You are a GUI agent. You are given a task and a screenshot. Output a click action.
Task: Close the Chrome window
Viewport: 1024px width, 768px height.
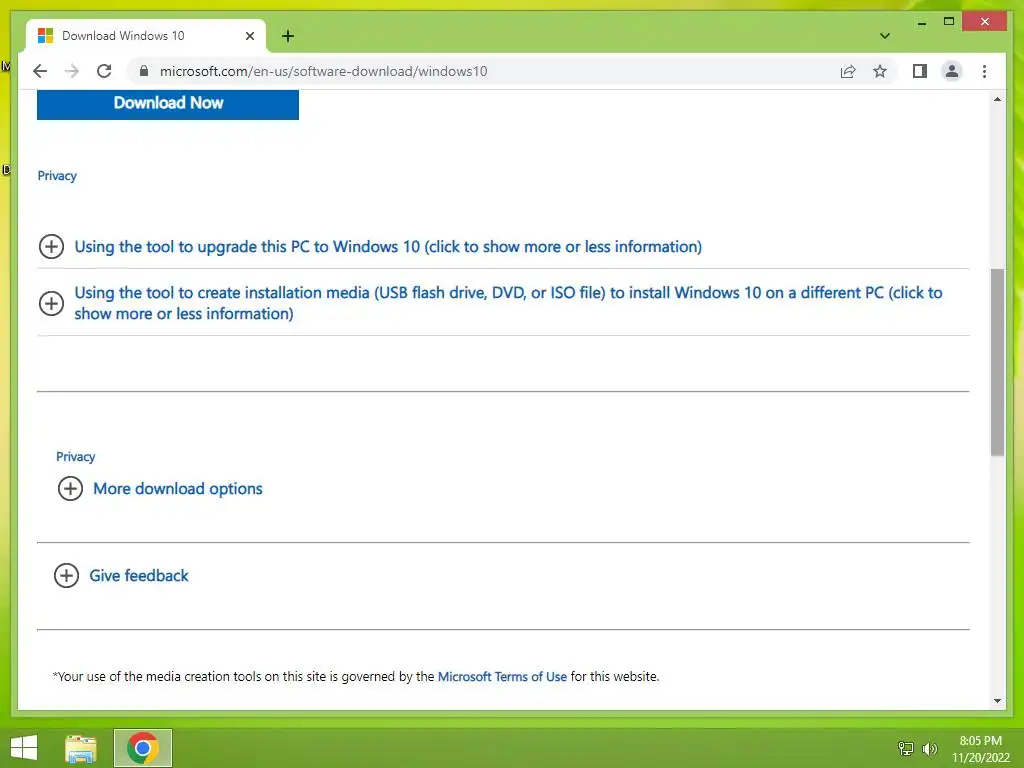pyautogui.click(x=985, y=22)
